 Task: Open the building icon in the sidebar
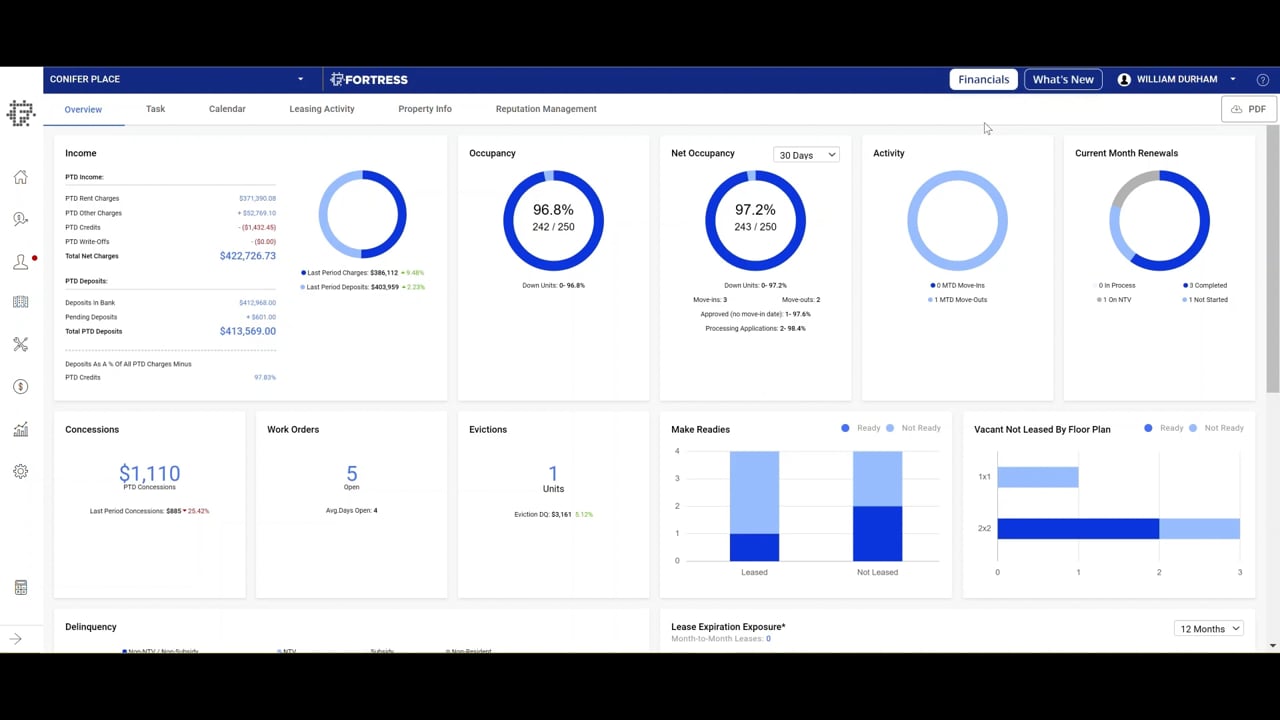pyautogui.click(x=20, y=302)
